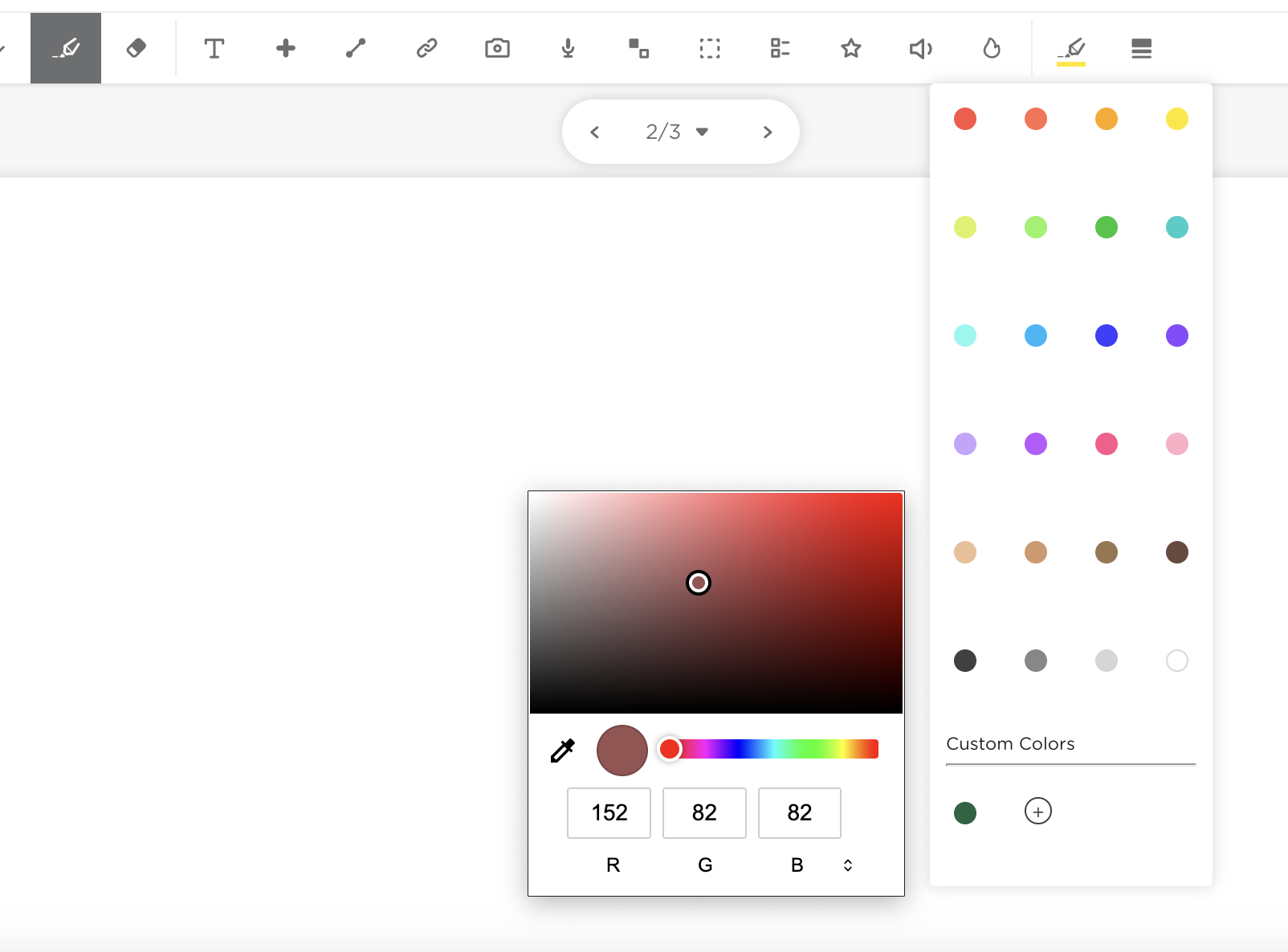Choose the teal color swatch
This screenshot has width=1288, height=952.
click(x=1177, y=227)
